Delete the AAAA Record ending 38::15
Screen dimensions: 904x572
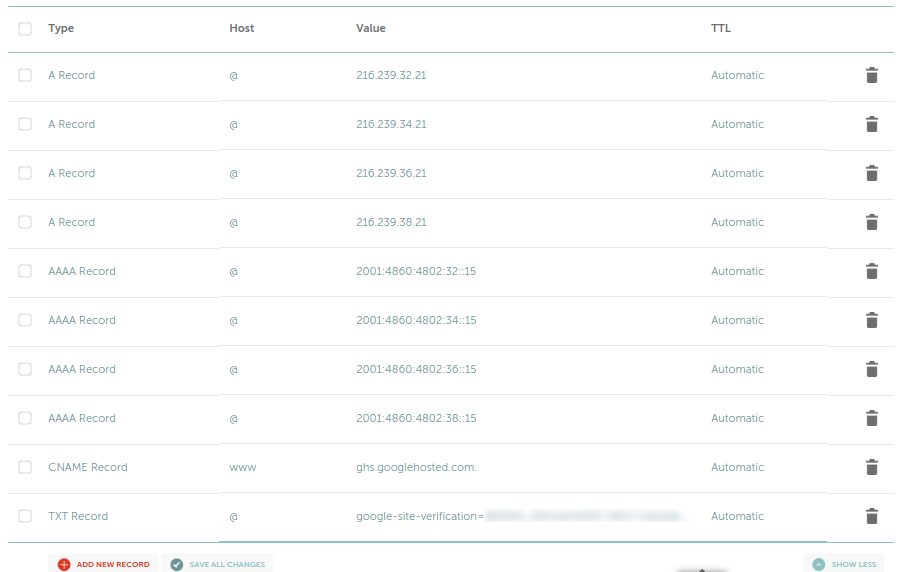[872, 418]
